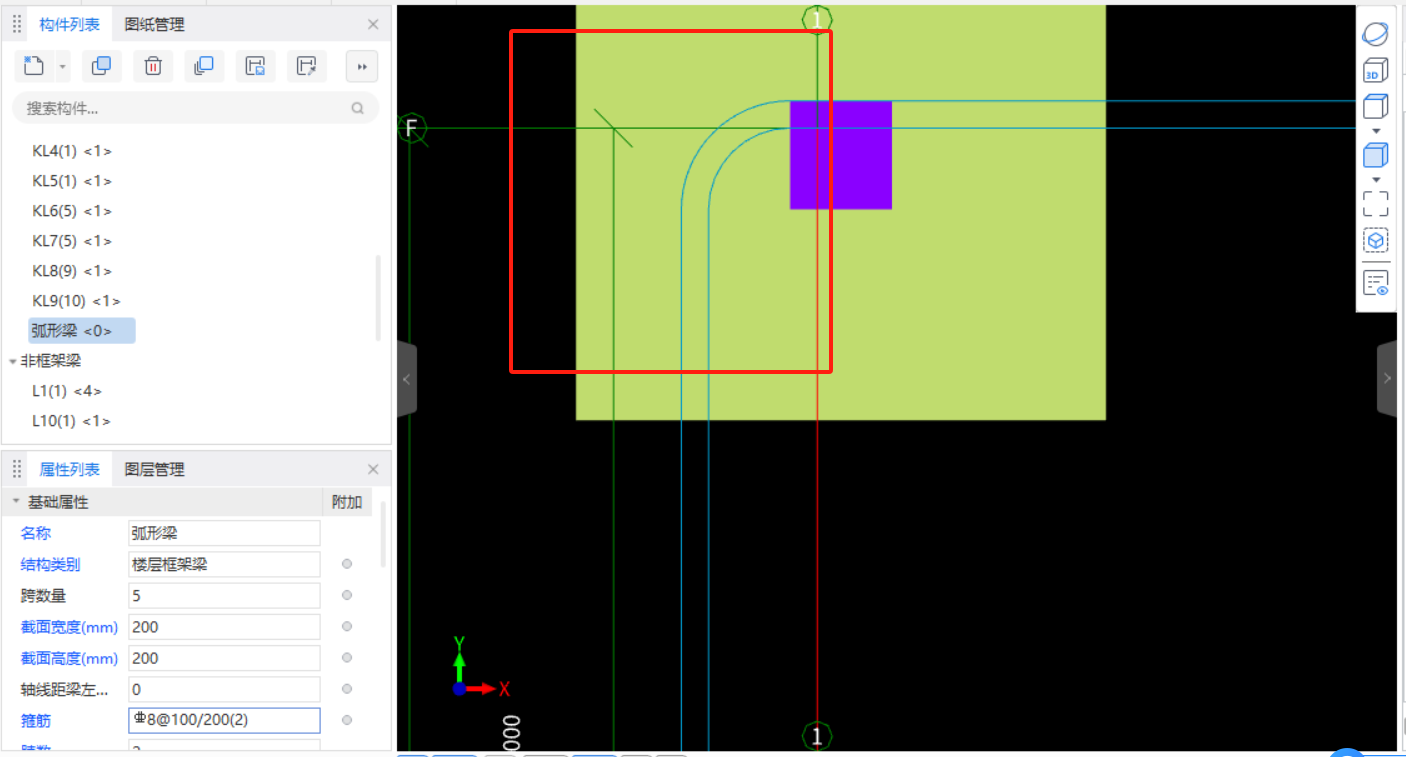
Task: Toggle 附加 option for 结构类别
Action: (x=347, y=564)
